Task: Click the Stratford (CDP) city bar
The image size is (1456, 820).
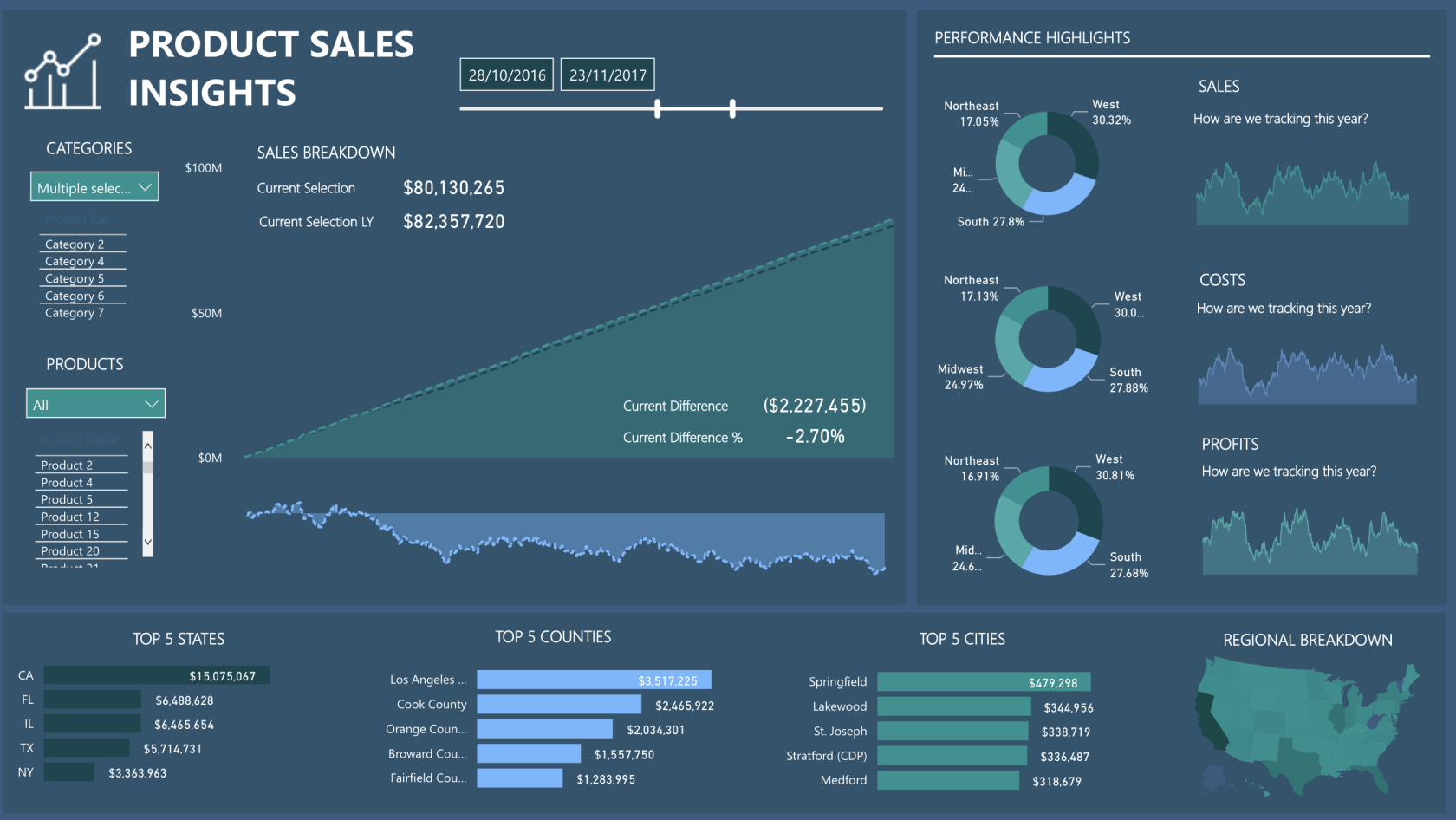Action: coord(952,755)
